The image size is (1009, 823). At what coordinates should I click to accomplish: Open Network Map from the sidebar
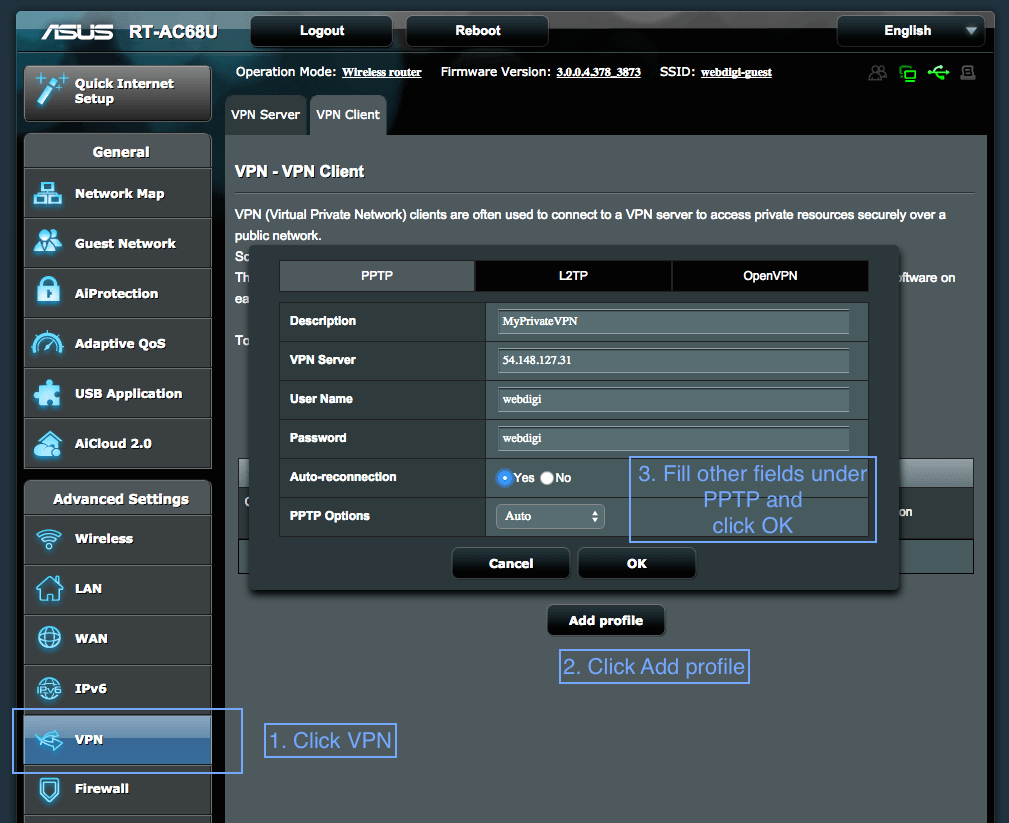tap(117, 193)
